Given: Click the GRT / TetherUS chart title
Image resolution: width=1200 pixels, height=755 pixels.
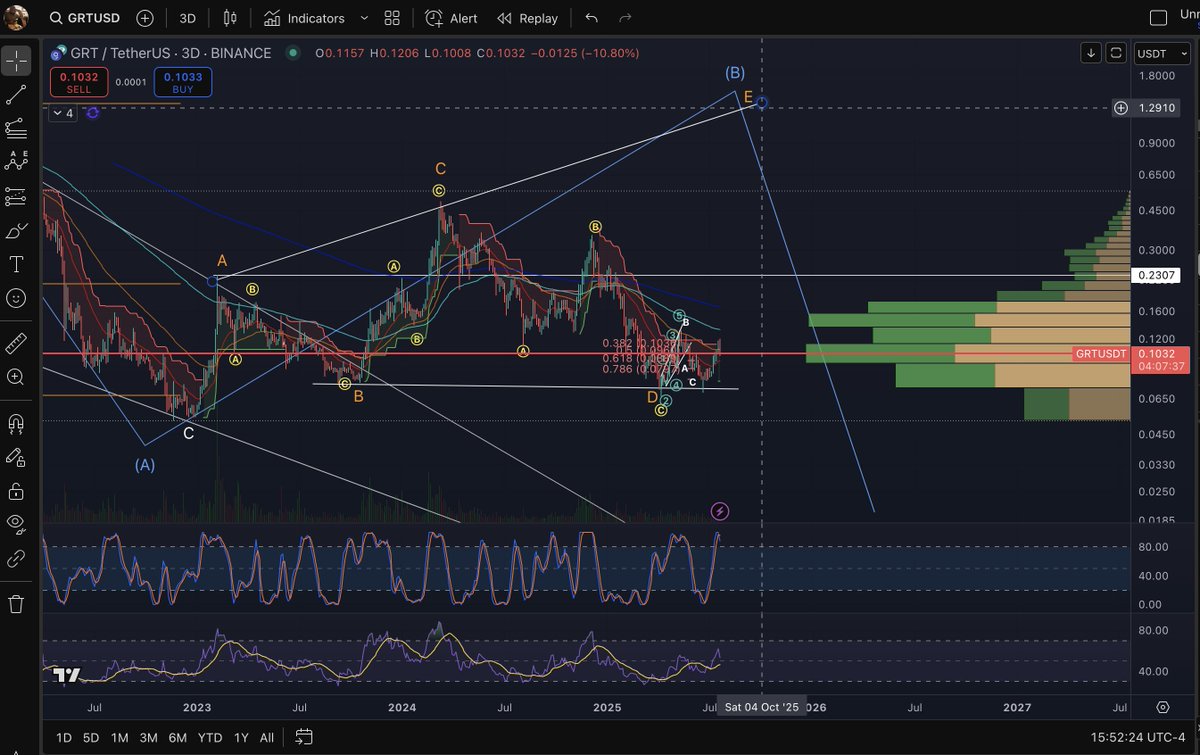Looking at the screenshot, I should [171, 53].
